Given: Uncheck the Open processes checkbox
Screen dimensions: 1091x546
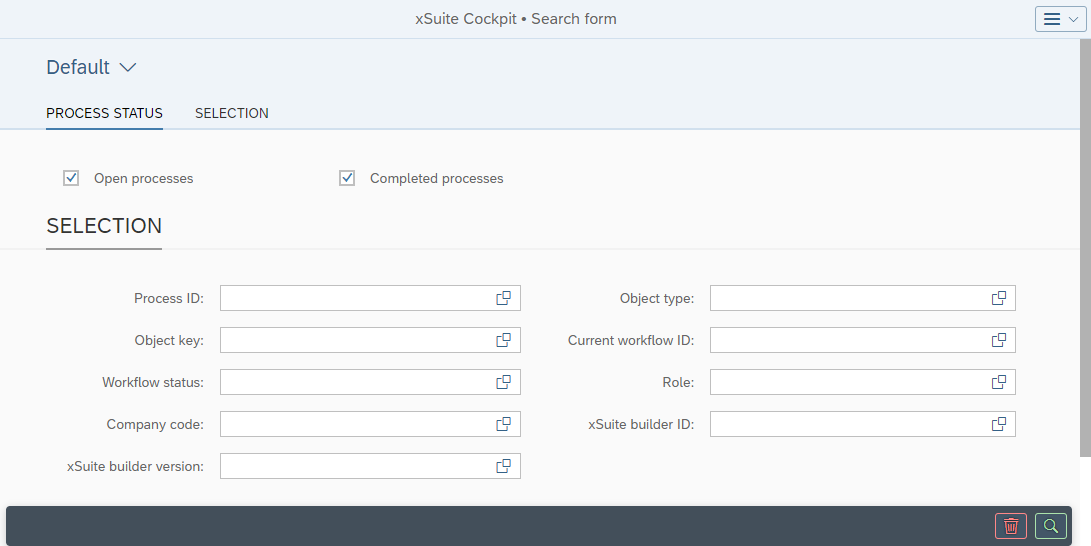Looking at the screenshot, I should [71, 178].
